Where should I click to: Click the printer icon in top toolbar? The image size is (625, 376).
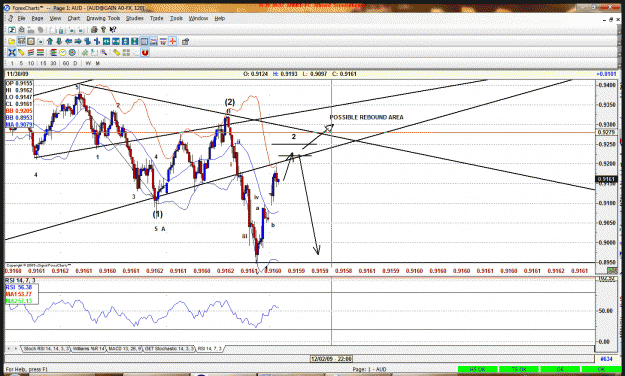coord(94,30)
